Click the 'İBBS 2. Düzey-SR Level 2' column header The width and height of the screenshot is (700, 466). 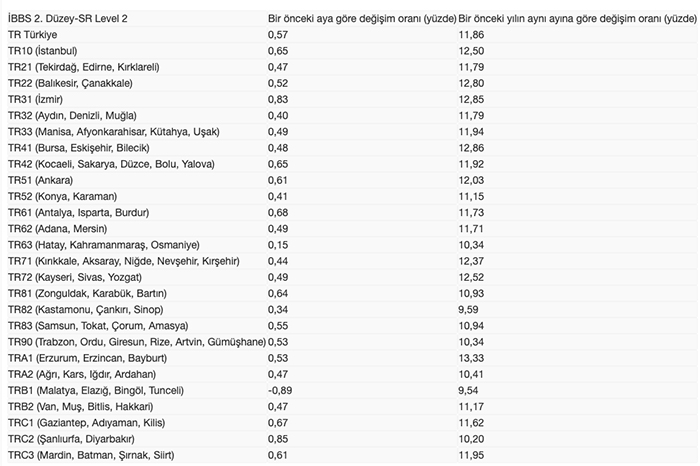point(69,19)
